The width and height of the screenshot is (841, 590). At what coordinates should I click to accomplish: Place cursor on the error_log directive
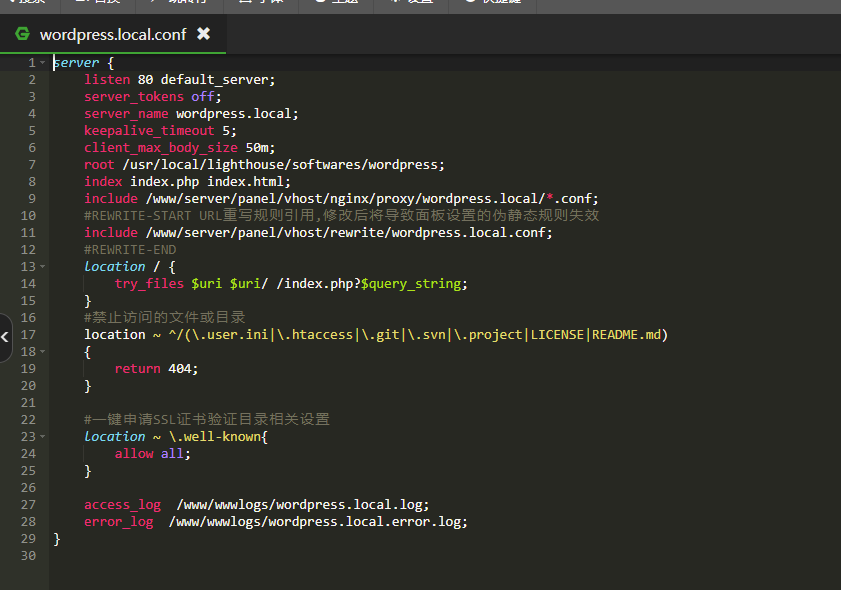(x=118, y=522)
